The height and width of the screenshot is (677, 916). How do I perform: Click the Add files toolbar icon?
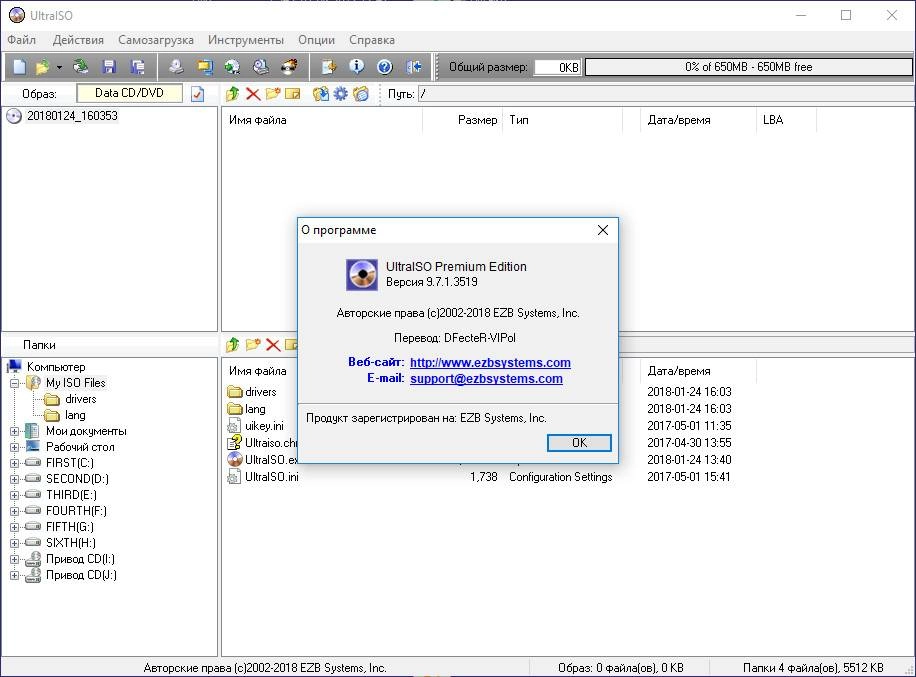pyautogui.click(x=329, y=67)
